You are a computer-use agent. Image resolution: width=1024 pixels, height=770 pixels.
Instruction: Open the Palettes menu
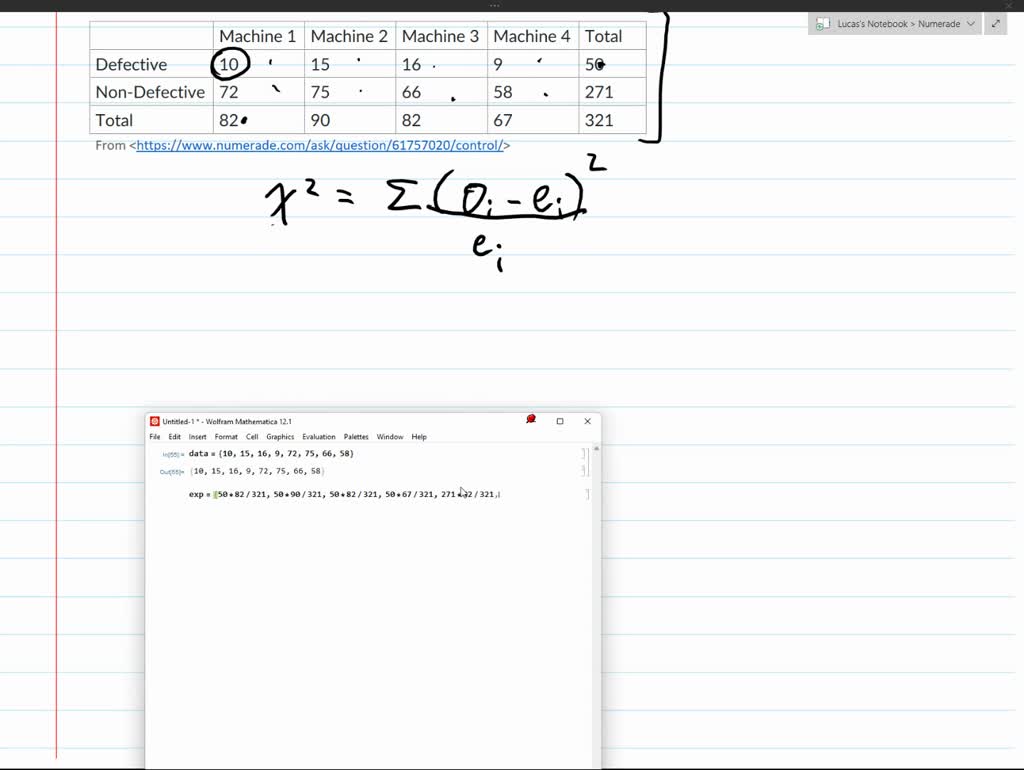click(x=356, y=437)
